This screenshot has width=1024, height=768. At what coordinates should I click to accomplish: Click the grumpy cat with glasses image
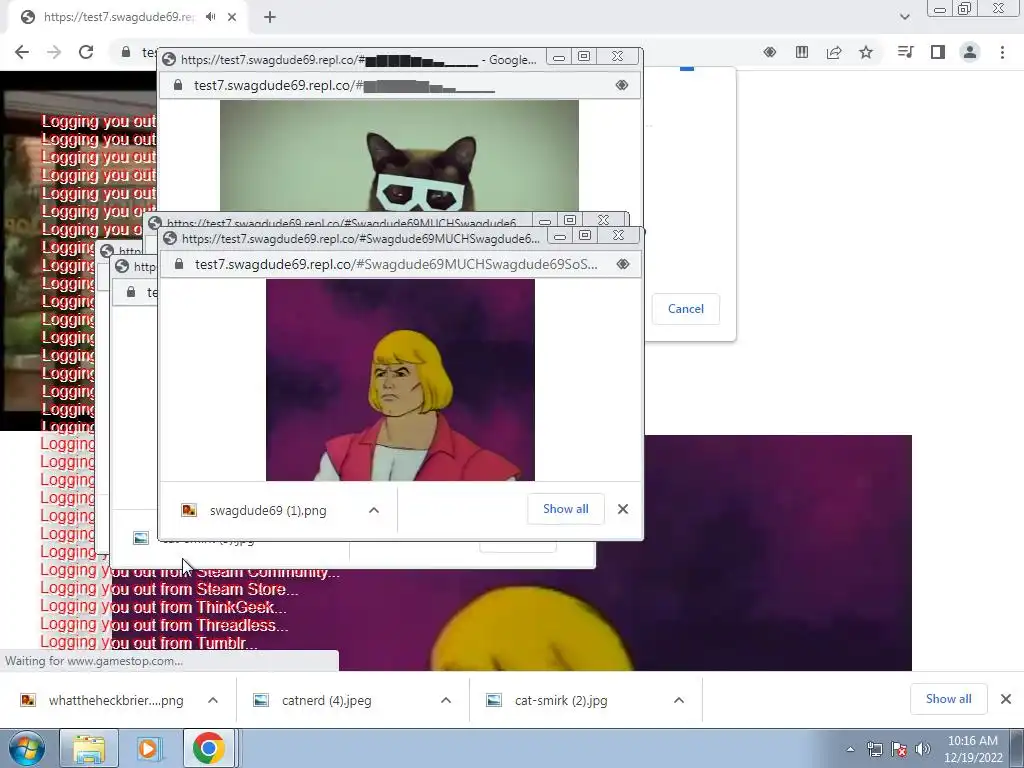click(399, 155)
